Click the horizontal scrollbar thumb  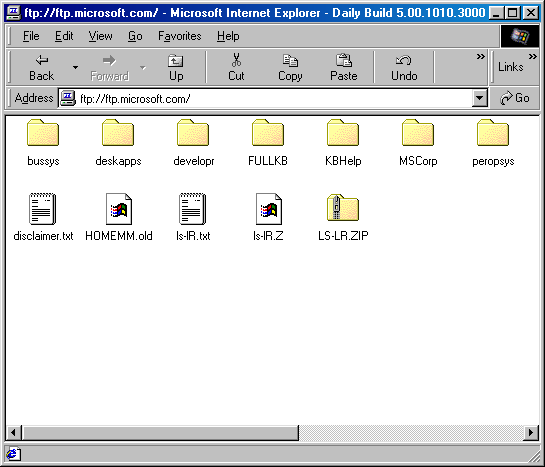[x=160, y=433]
